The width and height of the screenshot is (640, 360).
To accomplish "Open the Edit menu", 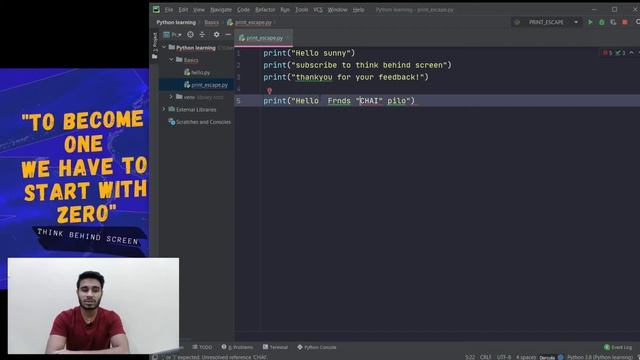I will click(183, 9).
